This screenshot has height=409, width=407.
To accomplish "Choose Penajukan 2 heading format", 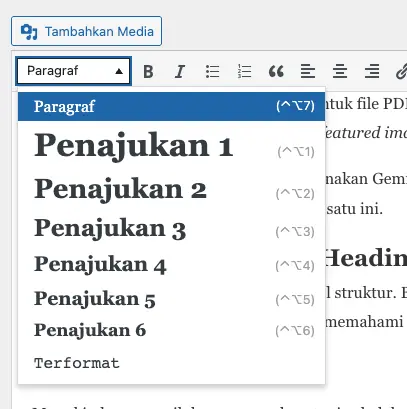I will pos(171,190).
